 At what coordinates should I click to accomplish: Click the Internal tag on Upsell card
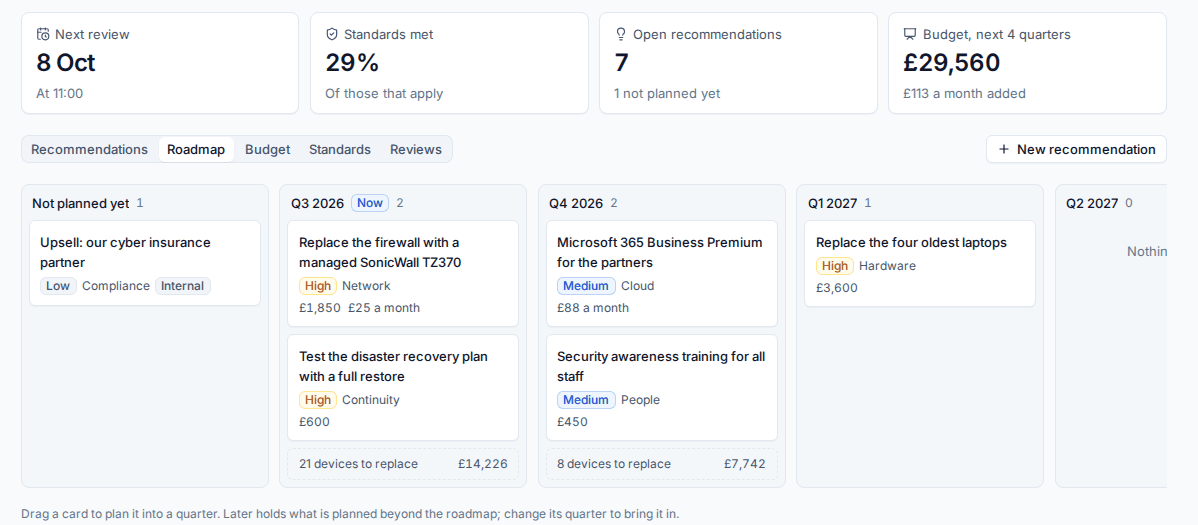coord(183,286)
